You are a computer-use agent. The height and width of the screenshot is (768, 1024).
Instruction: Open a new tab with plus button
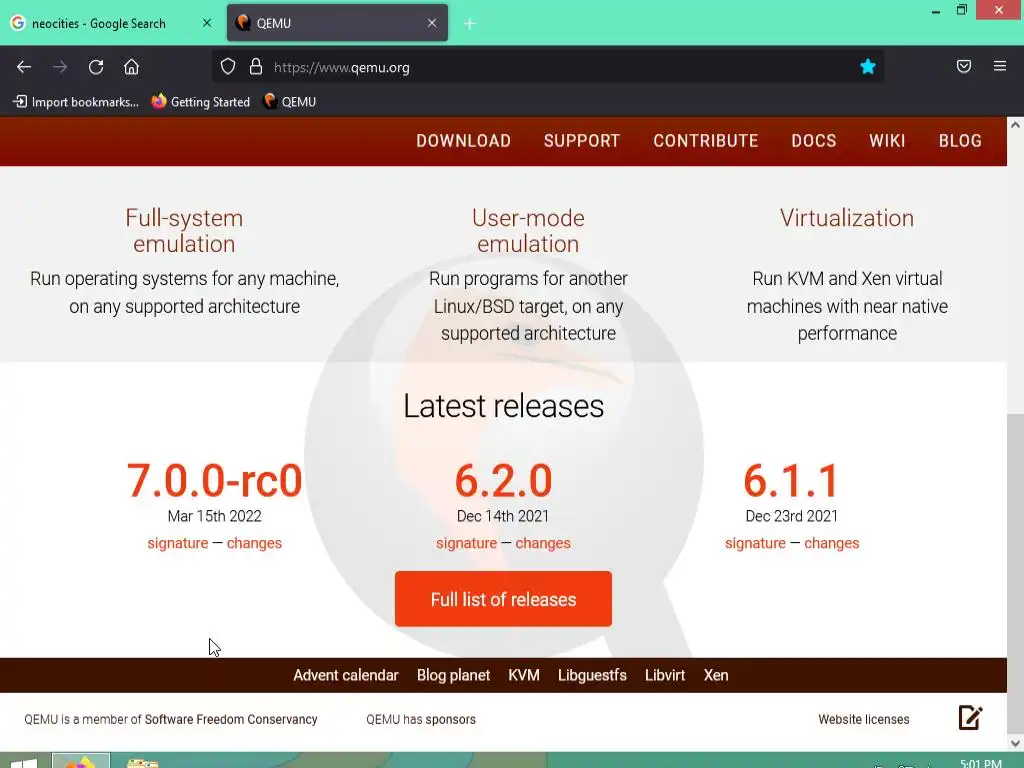(470, 24)
